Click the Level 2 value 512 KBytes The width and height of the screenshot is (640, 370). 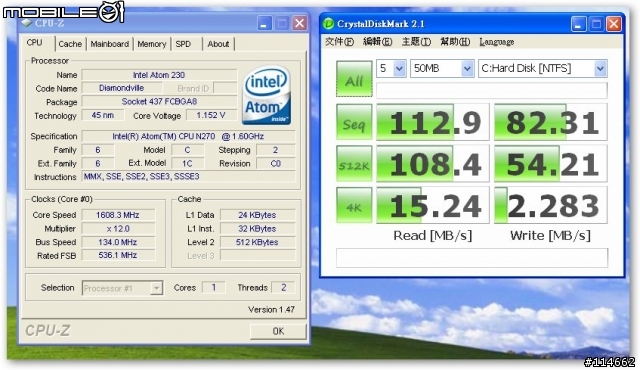coord(258,242)
